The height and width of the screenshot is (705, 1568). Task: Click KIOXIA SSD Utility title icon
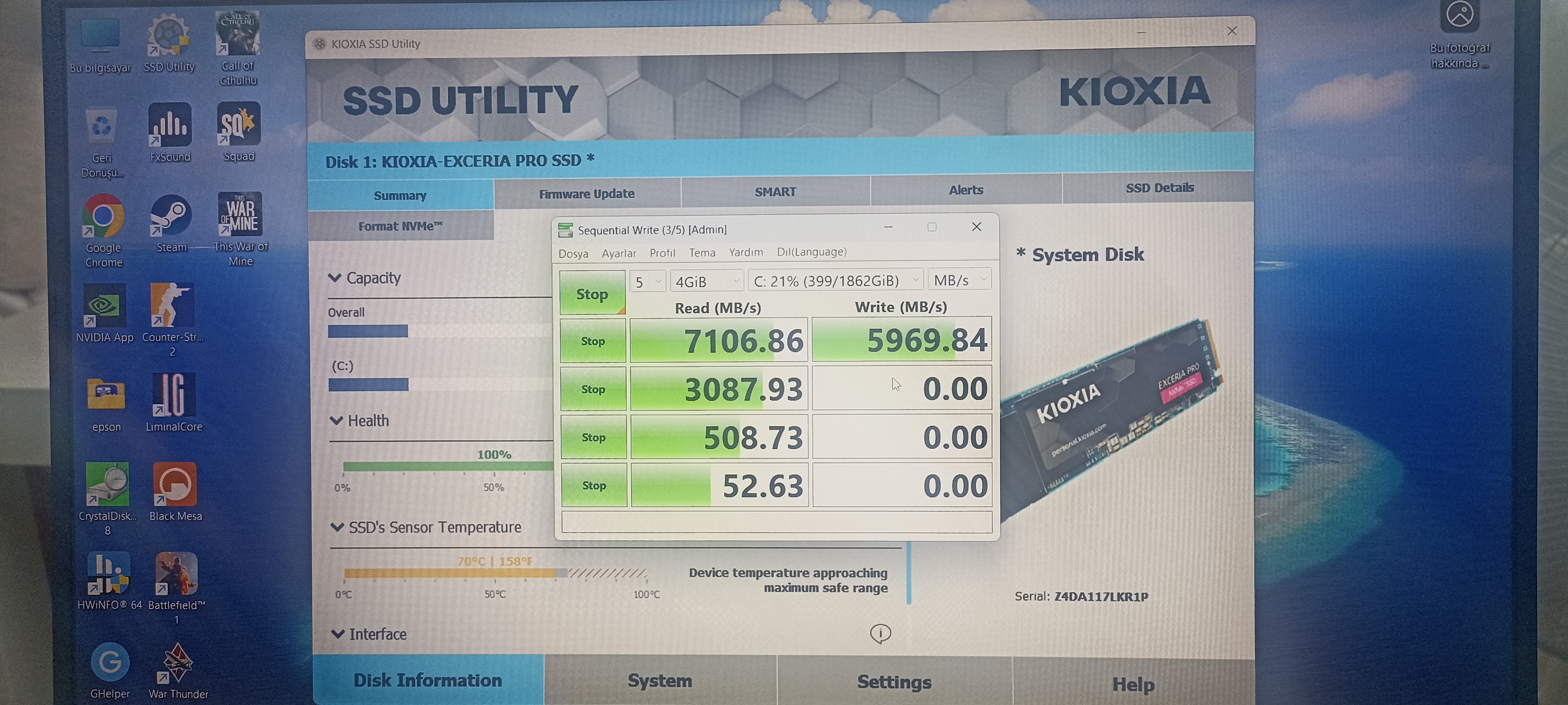coord(319,44)
